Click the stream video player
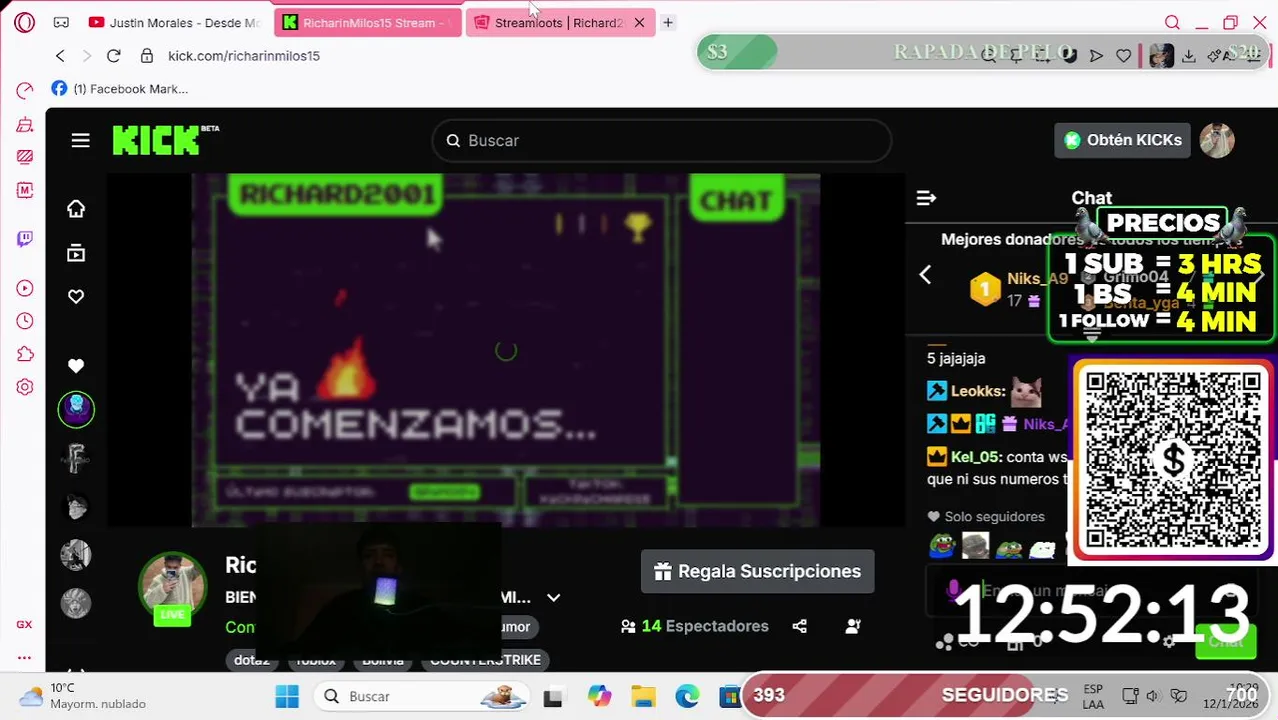The width and height of the screenshot is (1278, 720). click(505, 350)
